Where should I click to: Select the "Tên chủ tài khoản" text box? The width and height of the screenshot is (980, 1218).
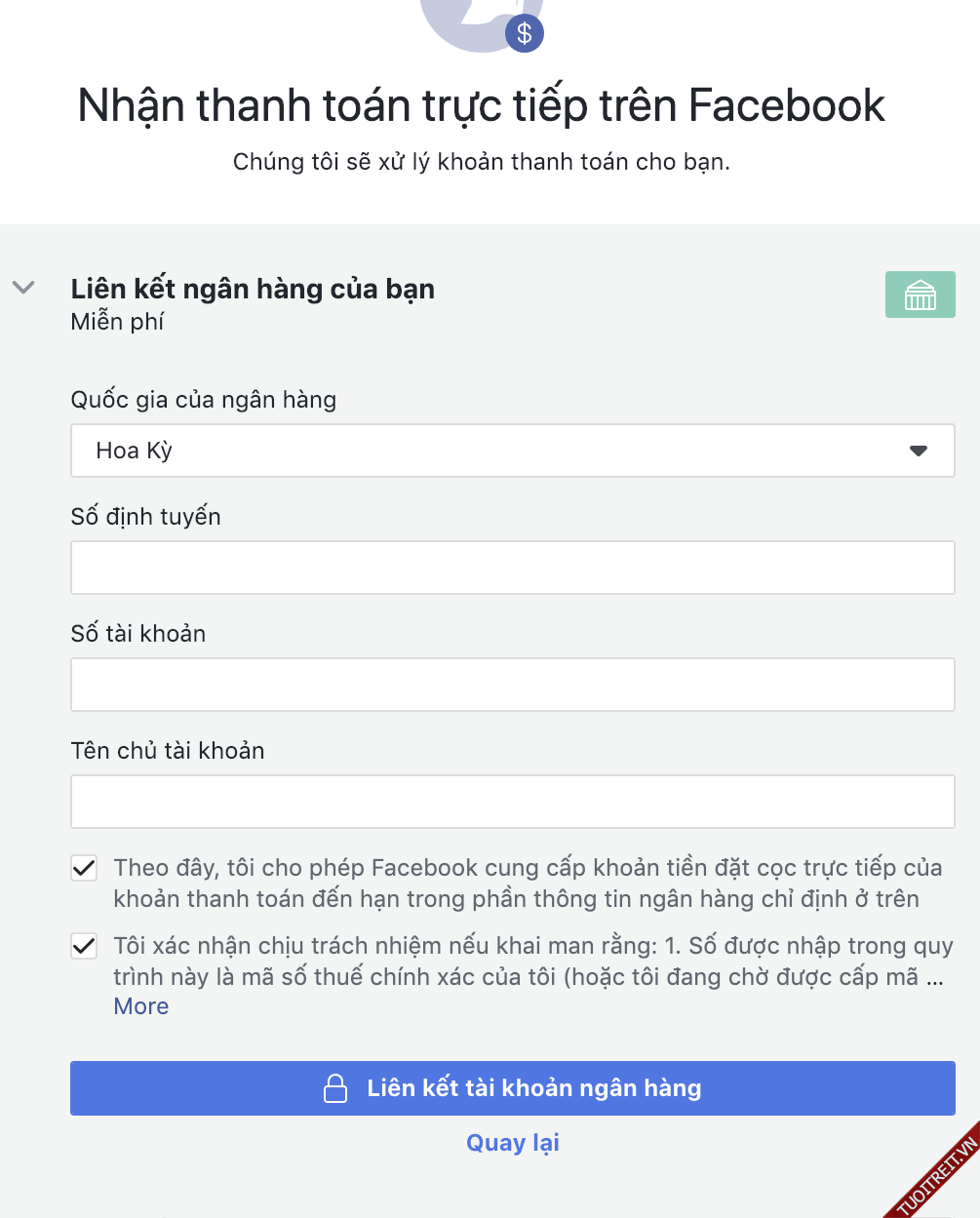[512, 802]
